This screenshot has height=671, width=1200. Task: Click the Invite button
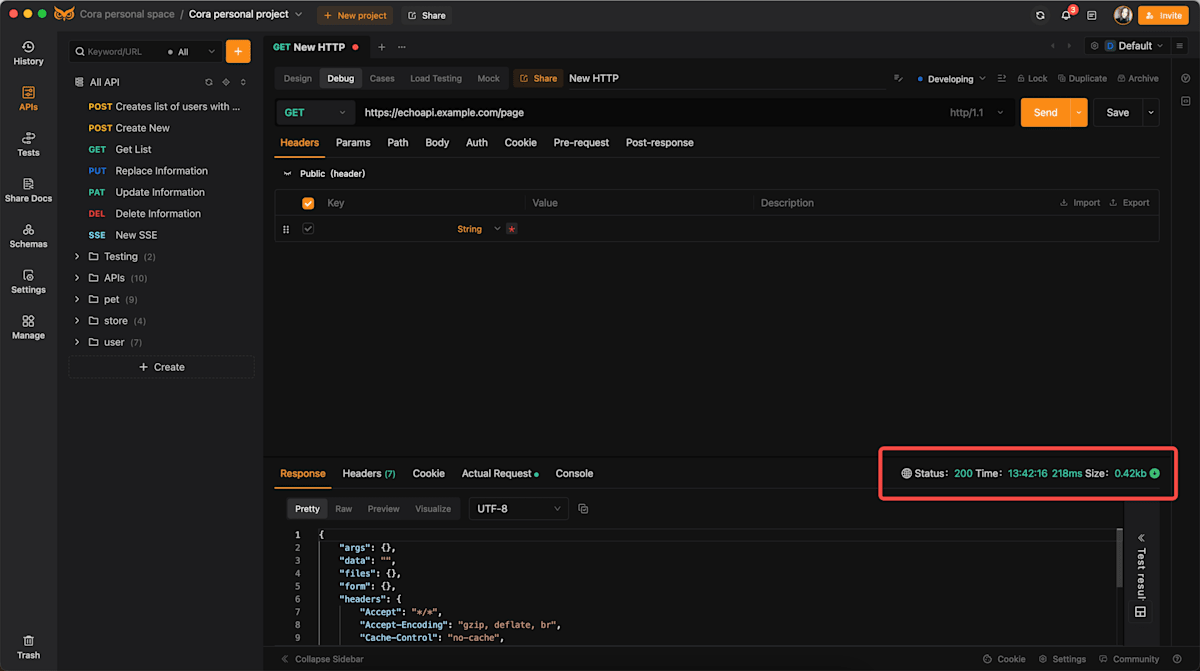click(1164, 15)
